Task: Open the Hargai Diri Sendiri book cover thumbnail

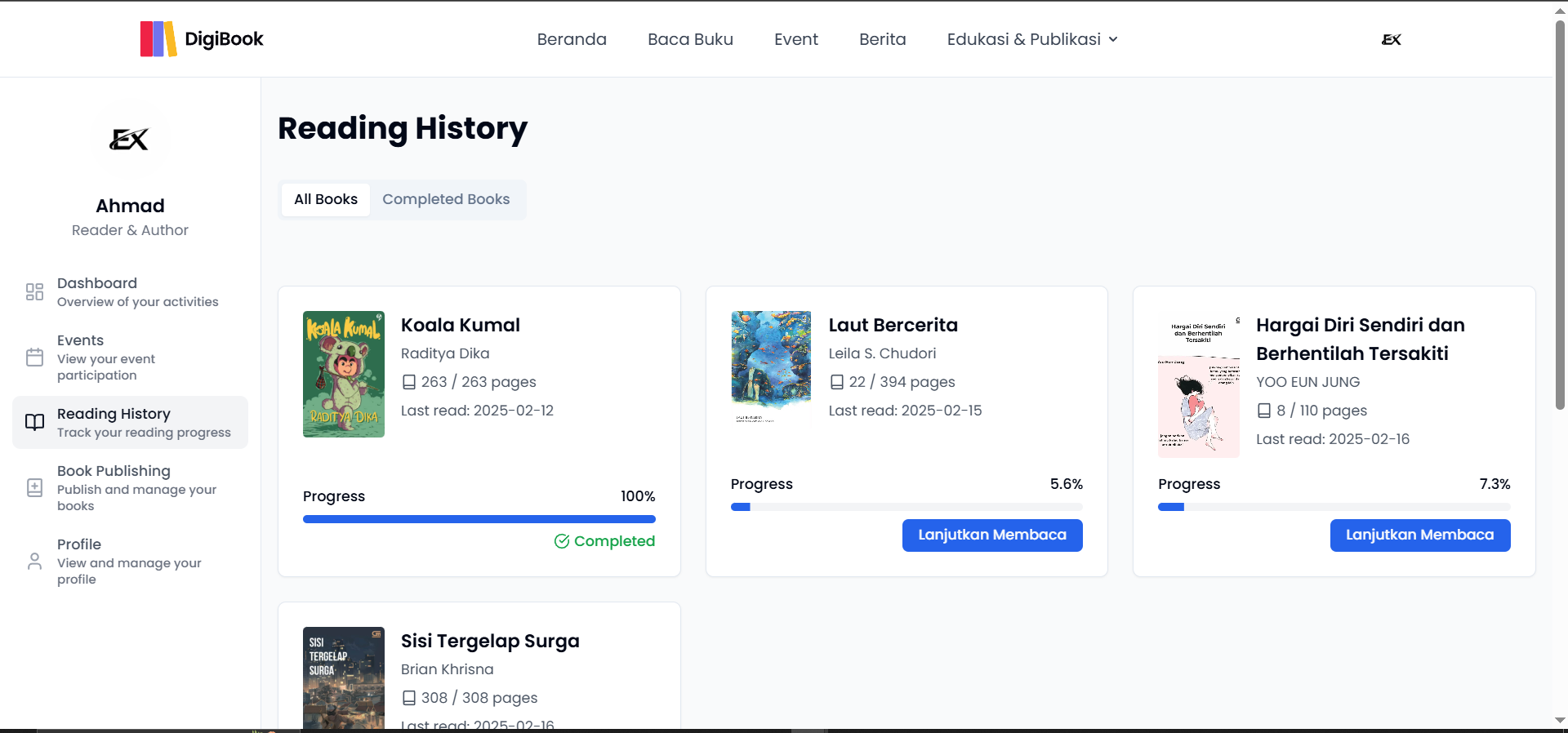Action: click(1199, 384)
